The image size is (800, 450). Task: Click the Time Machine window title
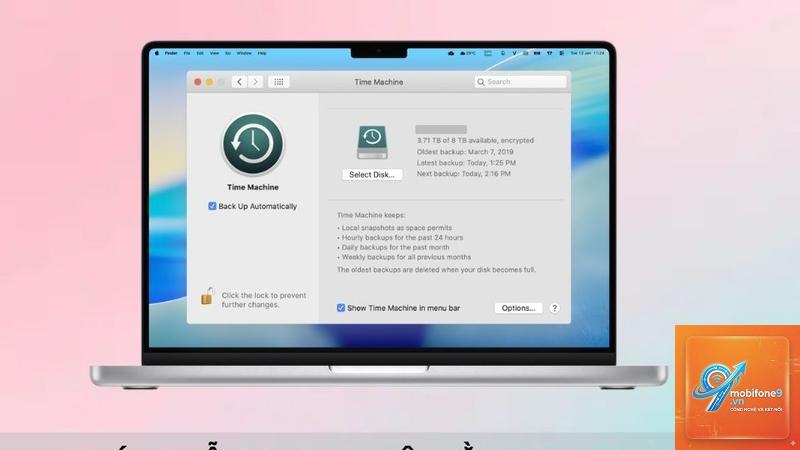point(379,82)
